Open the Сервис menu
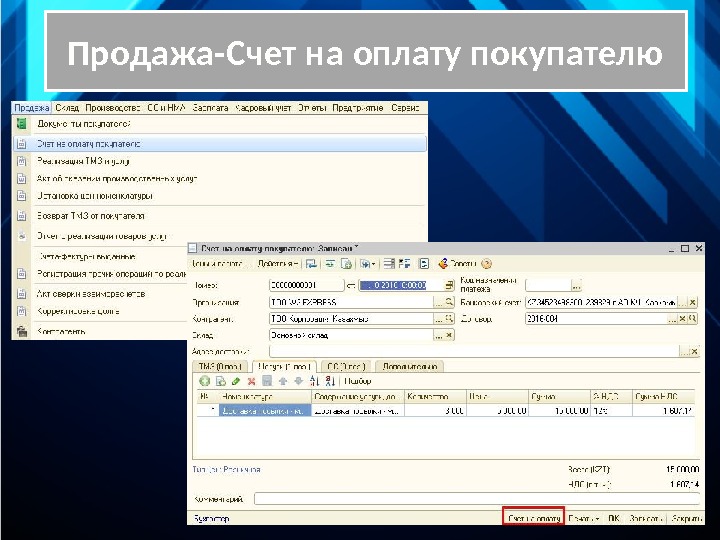 pyautogui.click(x=405, y=108)
